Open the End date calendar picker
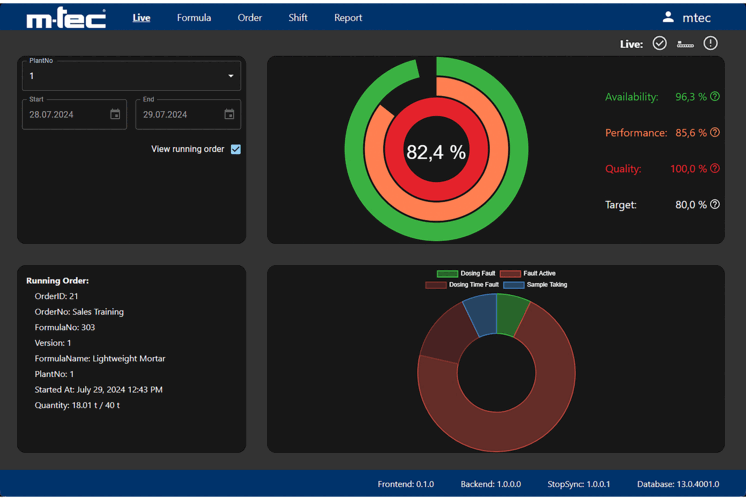This screenshot has height=500, width=746. point(229,115)
